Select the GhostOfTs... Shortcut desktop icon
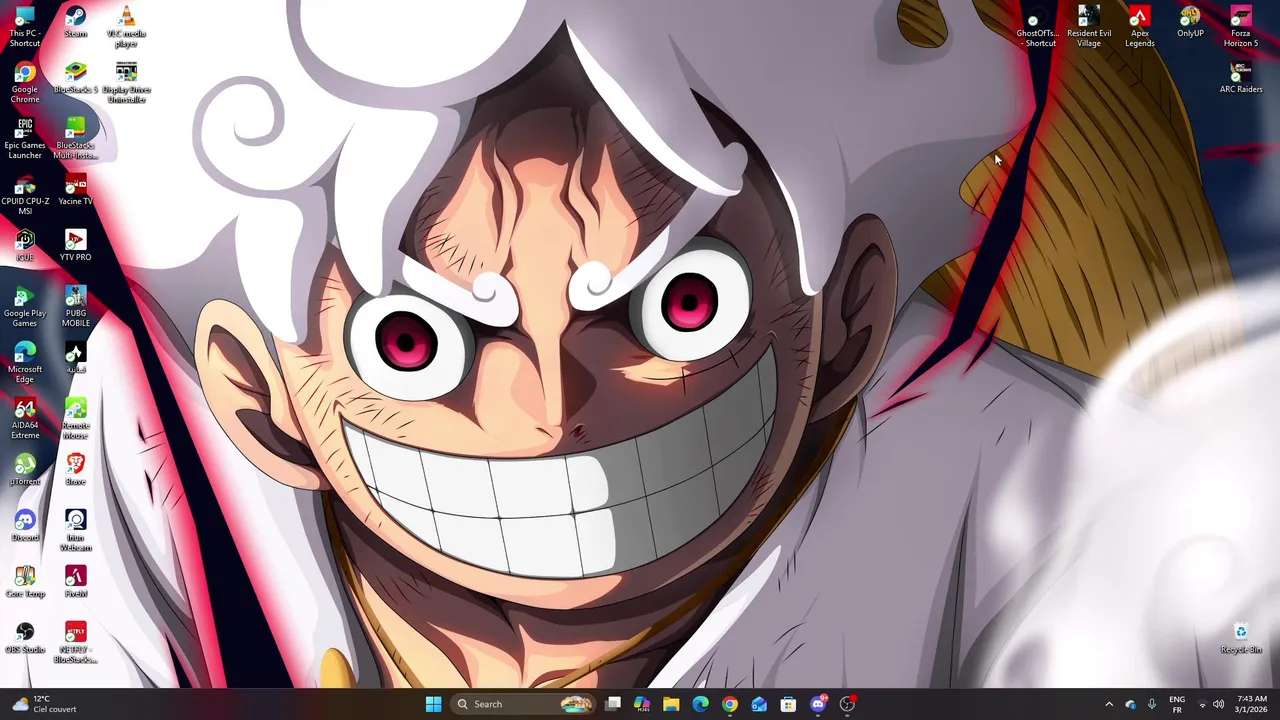 [x=1037, y=27]
